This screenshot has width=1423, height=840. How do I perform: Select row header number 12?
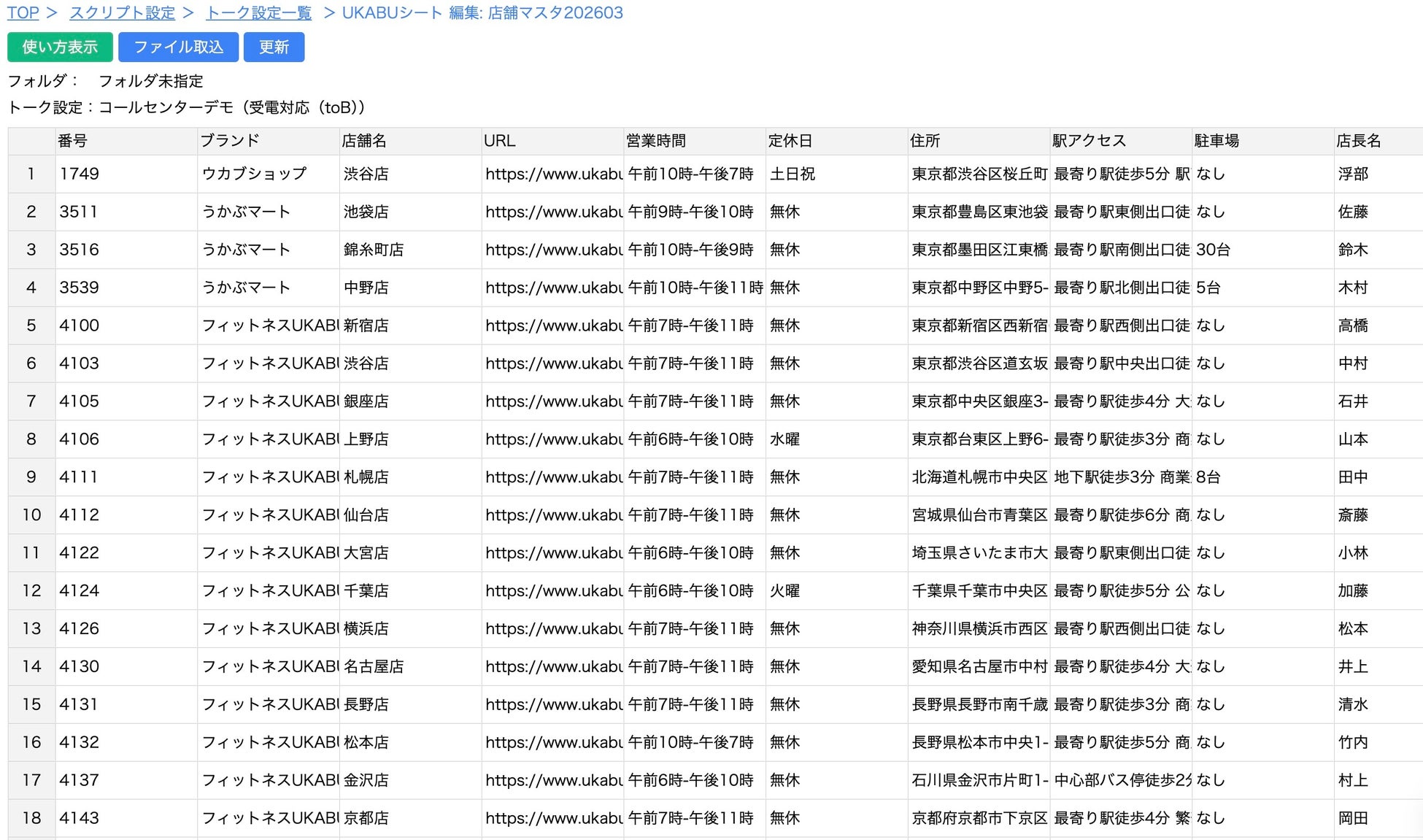click(31, 590)
